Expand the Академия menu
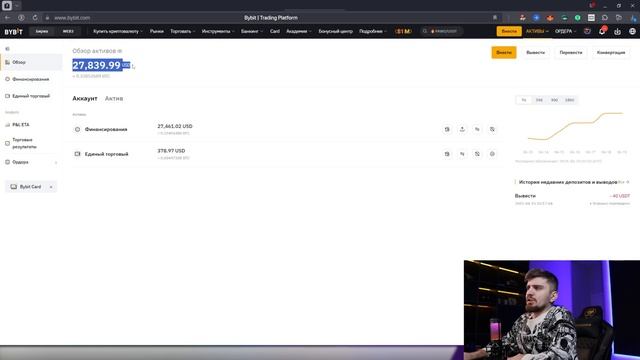 [298, 31]
